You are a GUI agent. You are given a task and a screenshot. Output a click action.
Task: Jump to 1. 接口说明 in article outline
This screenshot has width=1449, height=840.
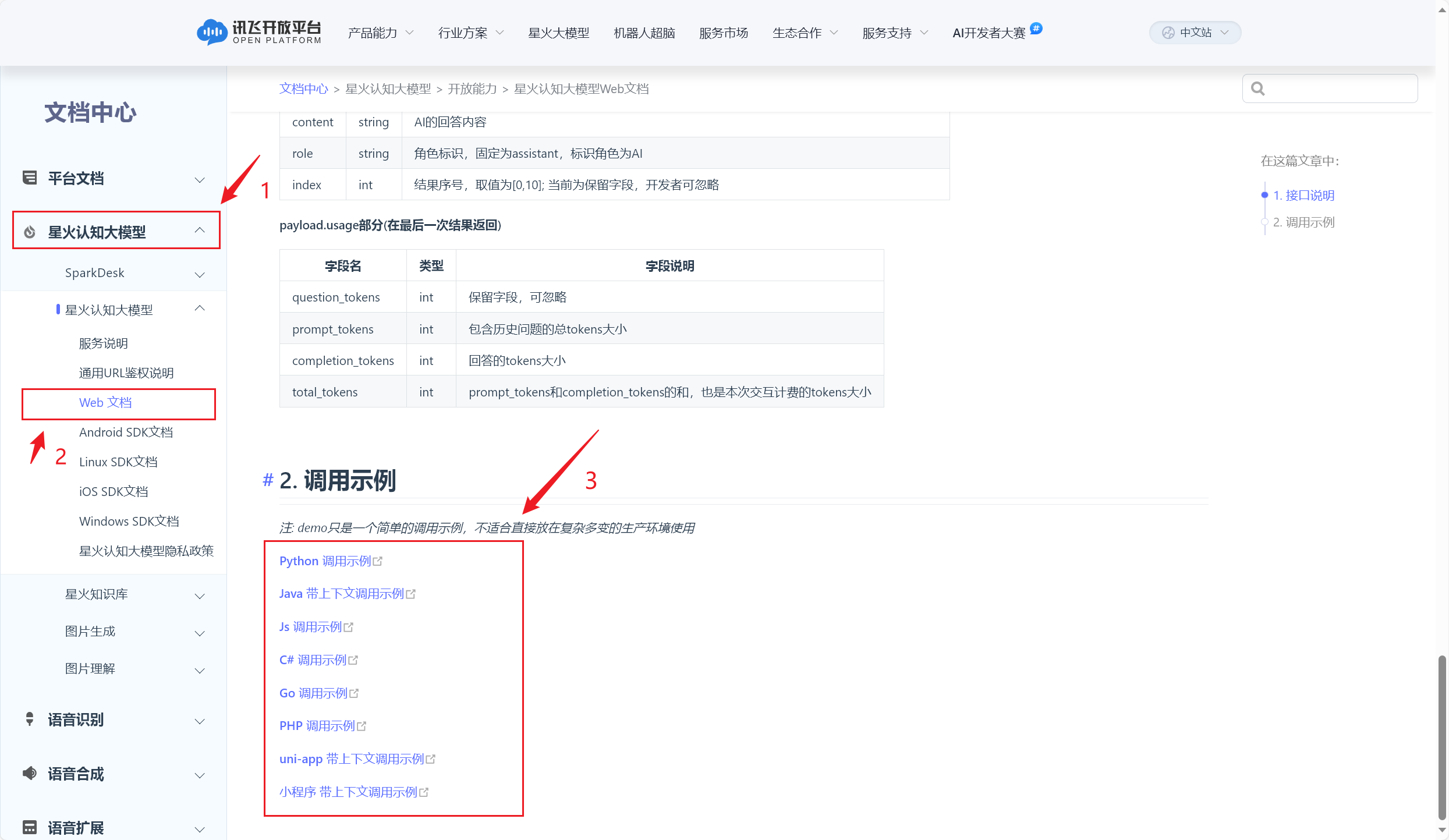[1304, 196]
